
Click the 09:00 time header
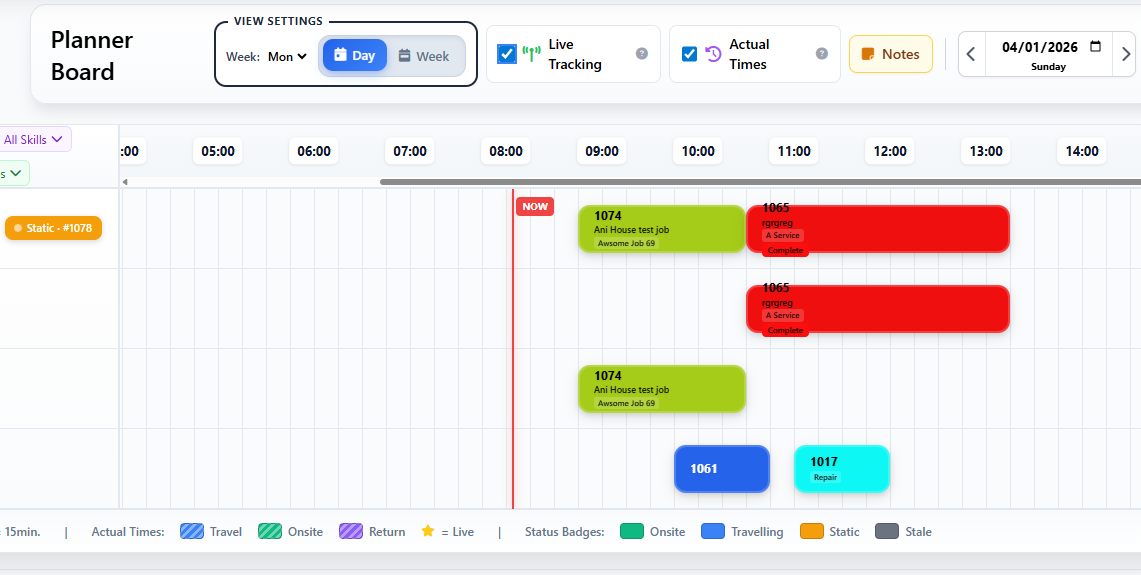pyautogui.click(x=602, y=151)
